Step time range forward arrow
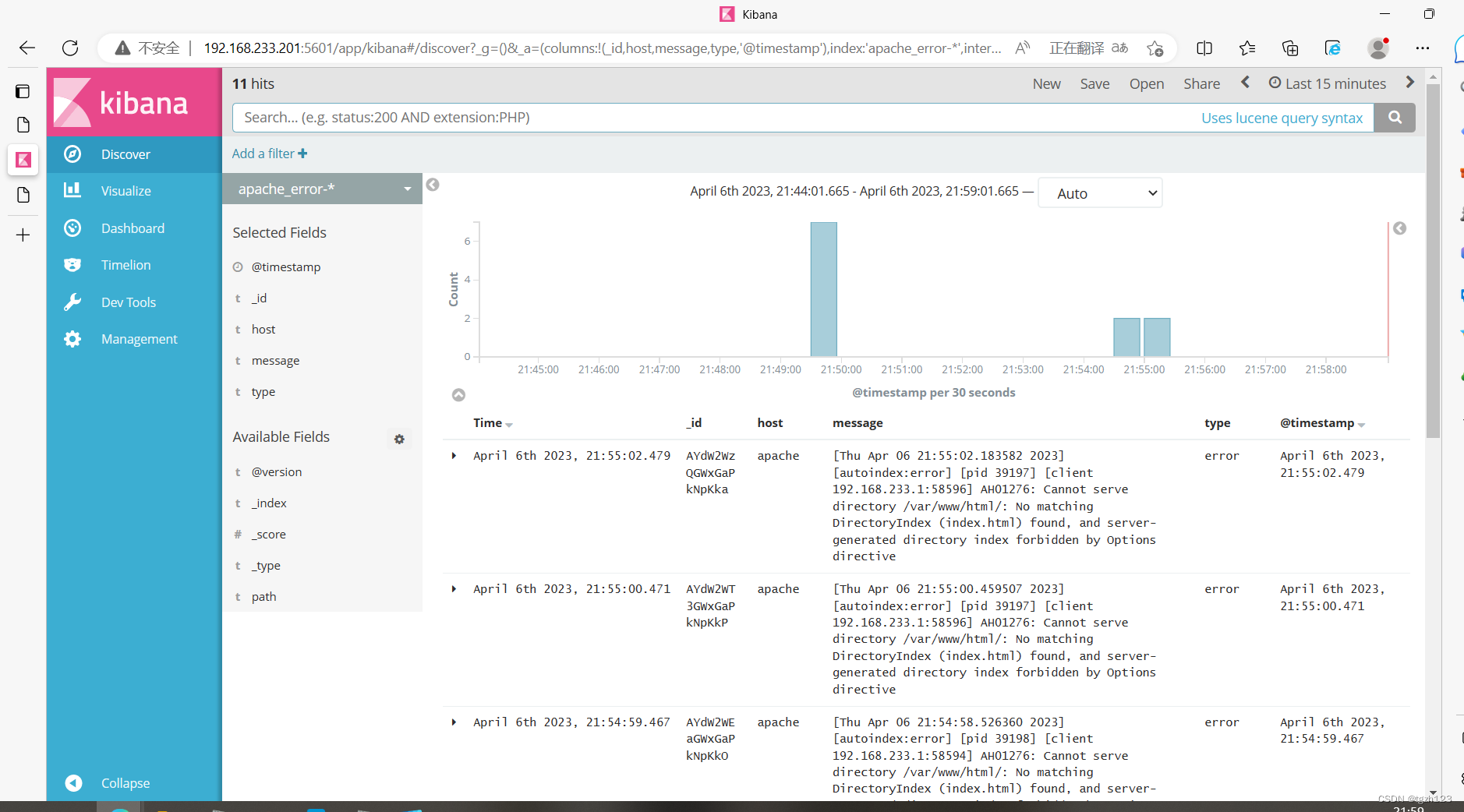 click(1409, 83)
